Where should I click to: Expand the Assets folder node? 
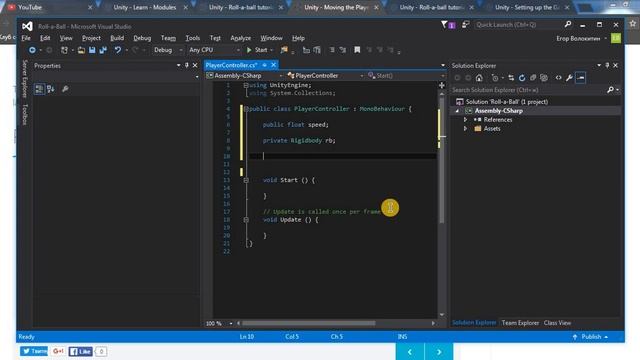click(x=465, y=129)
